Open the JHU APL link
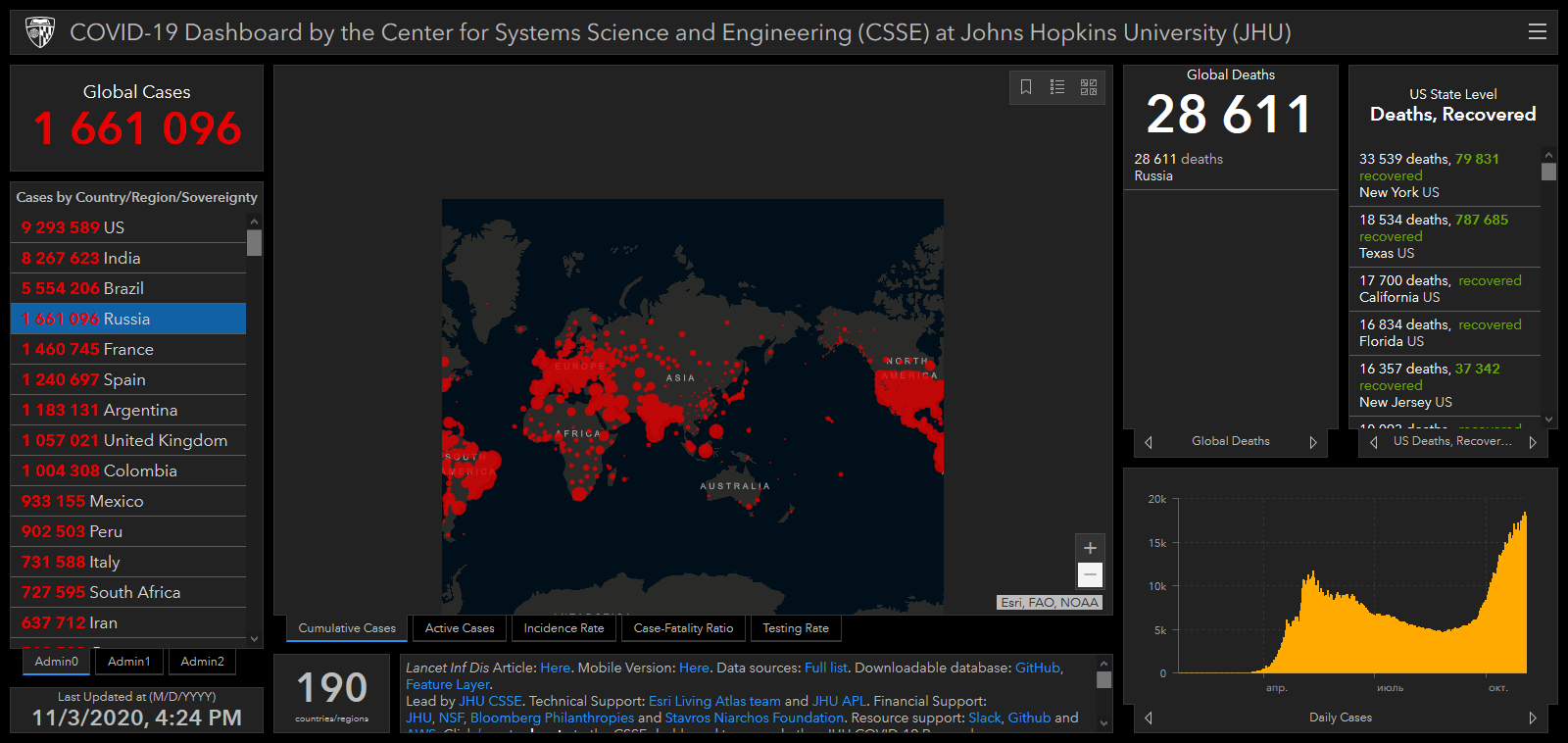1568x743 pixels. click(839, 701)
